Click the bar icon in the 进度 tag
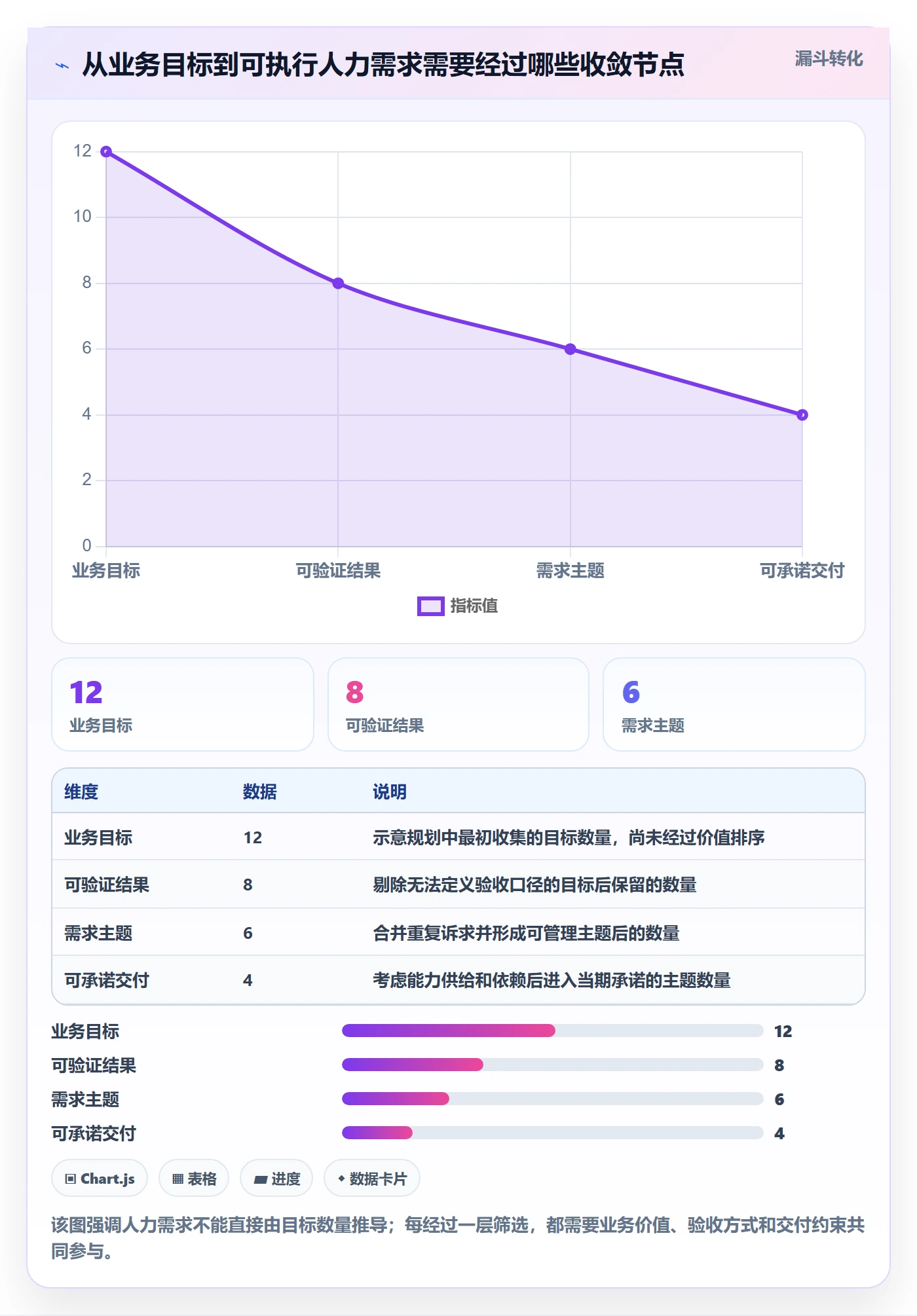The height and width of the screenshot is (1316, 917). (261, 1180)
